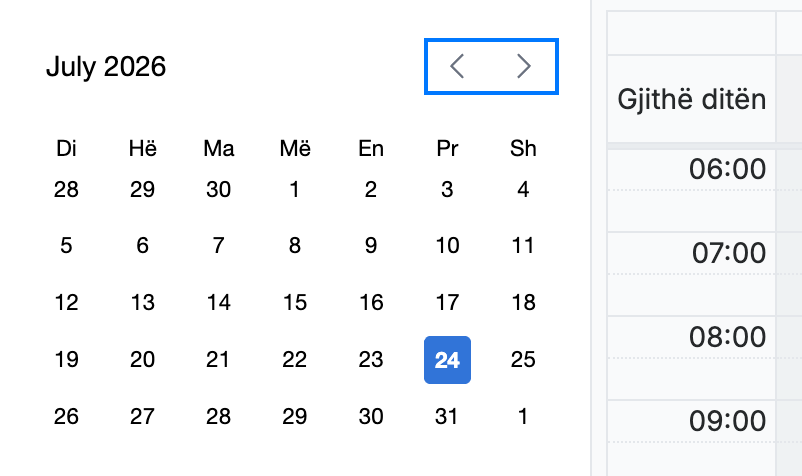802x476 pixels.
Task: Select date 19 under Di column
Action: coord(66,359)
